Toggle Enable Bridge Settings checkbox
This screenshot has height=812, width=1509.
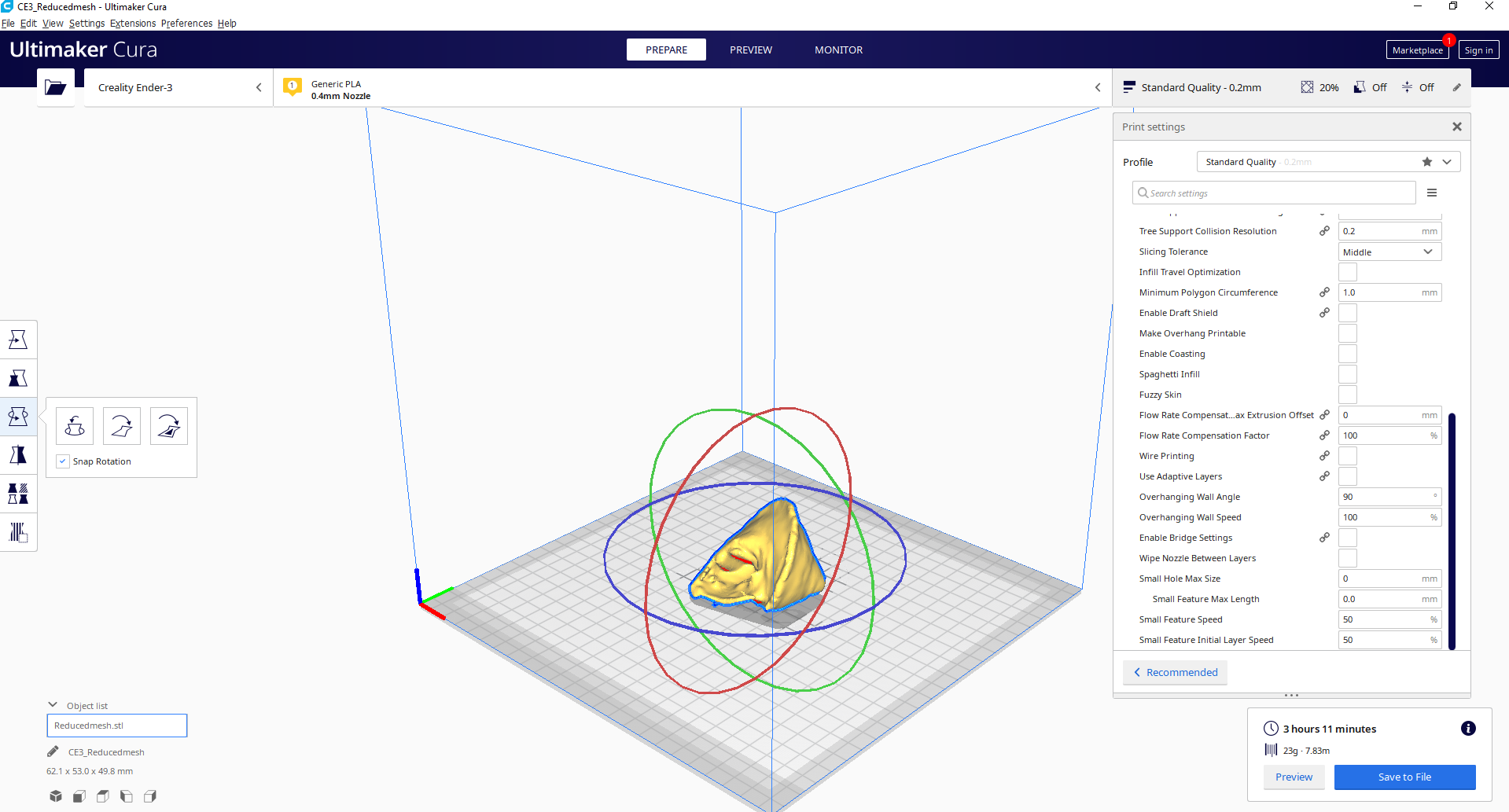pyautogui.click(x=1348, y=538)
